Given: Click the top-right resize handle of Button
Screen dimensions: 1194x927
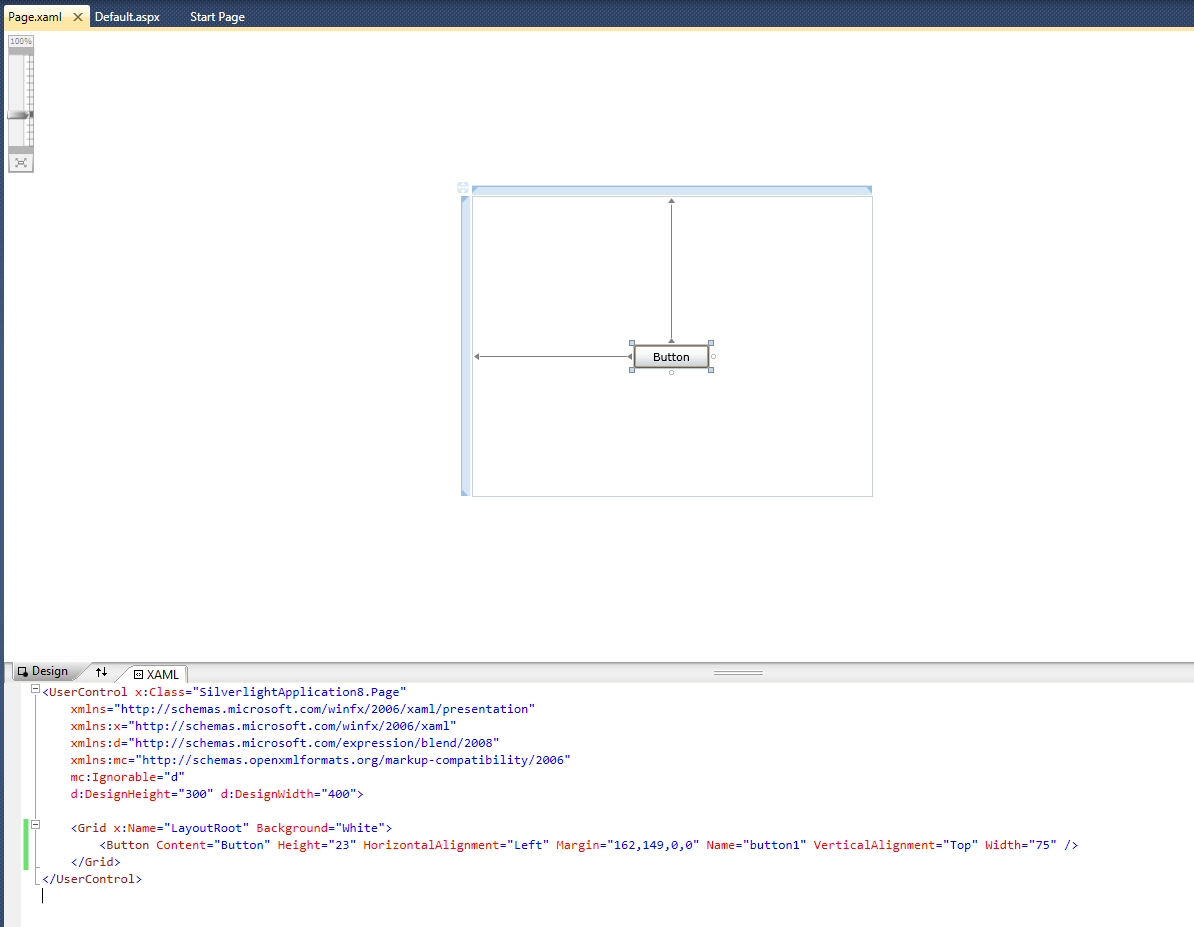Looking at the screenshot, I should (x=711, y=343).
